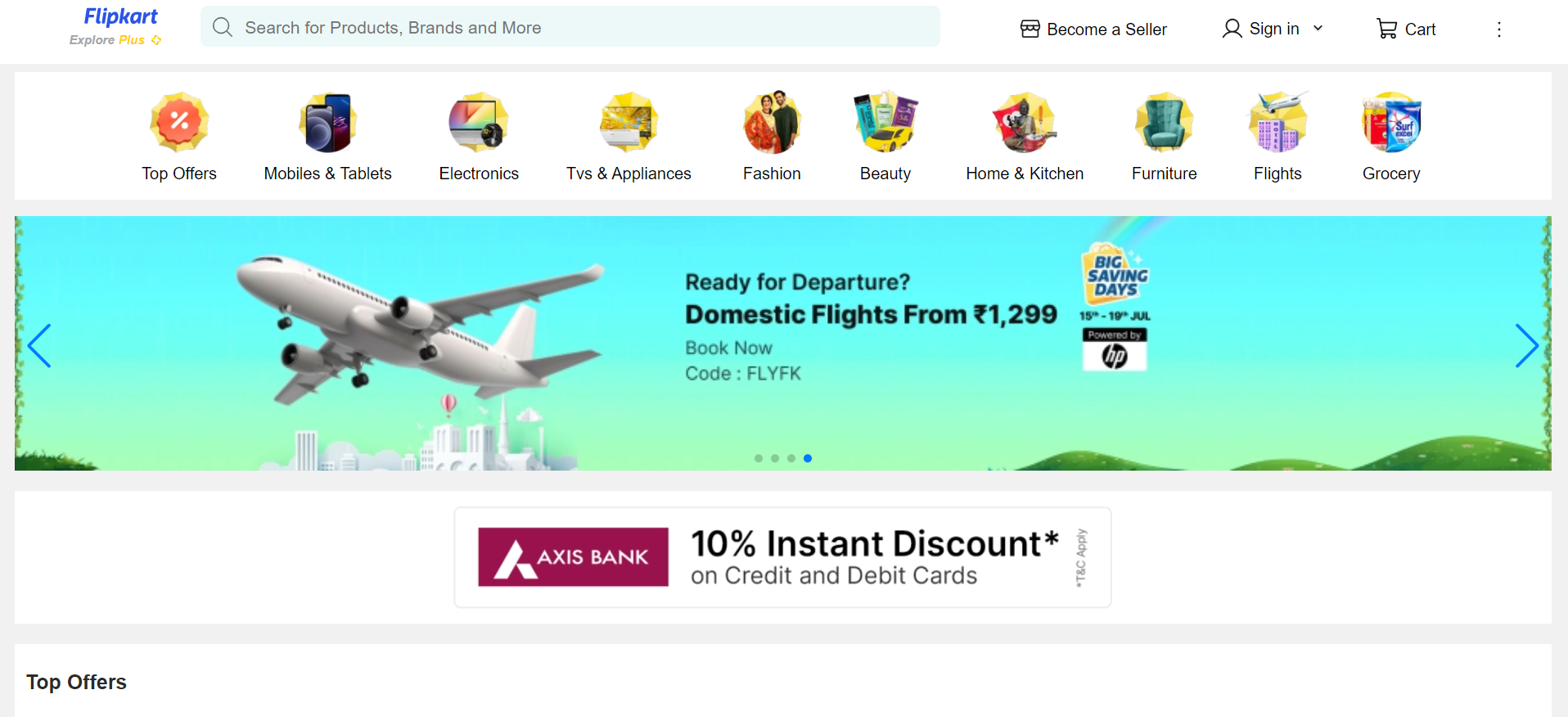Click the Become a Seller link
The height and width of the screenshot is (717, 1568).
[x=1093, y=29]
